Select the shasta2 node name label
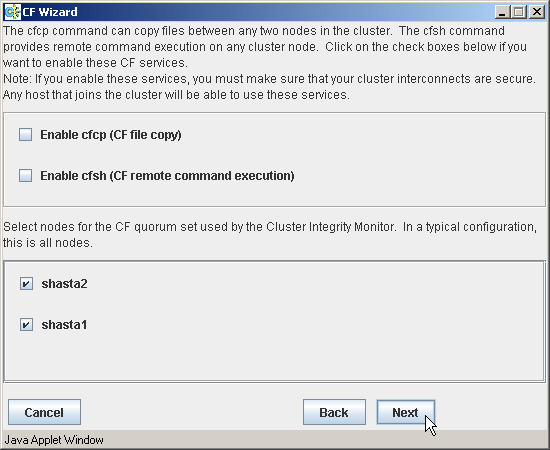Viewport: 550px width, 450px height. pyautogui.click(x=64, y=283)
